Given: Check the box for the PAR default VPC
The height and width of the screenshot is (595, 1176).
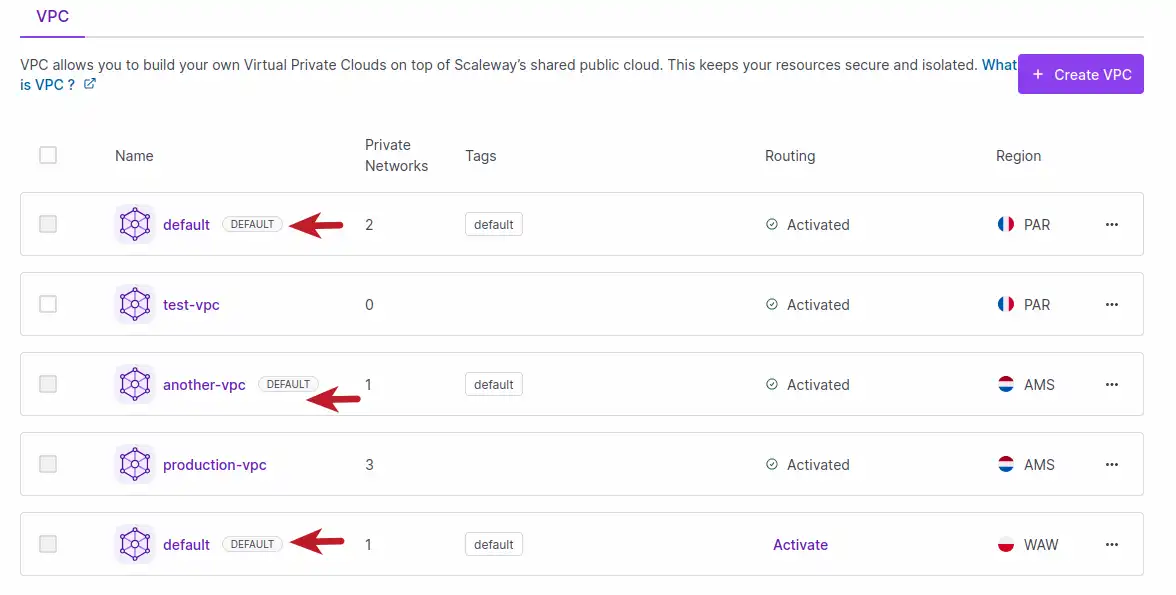Looking at the screenshot, I should pos(48,224).
